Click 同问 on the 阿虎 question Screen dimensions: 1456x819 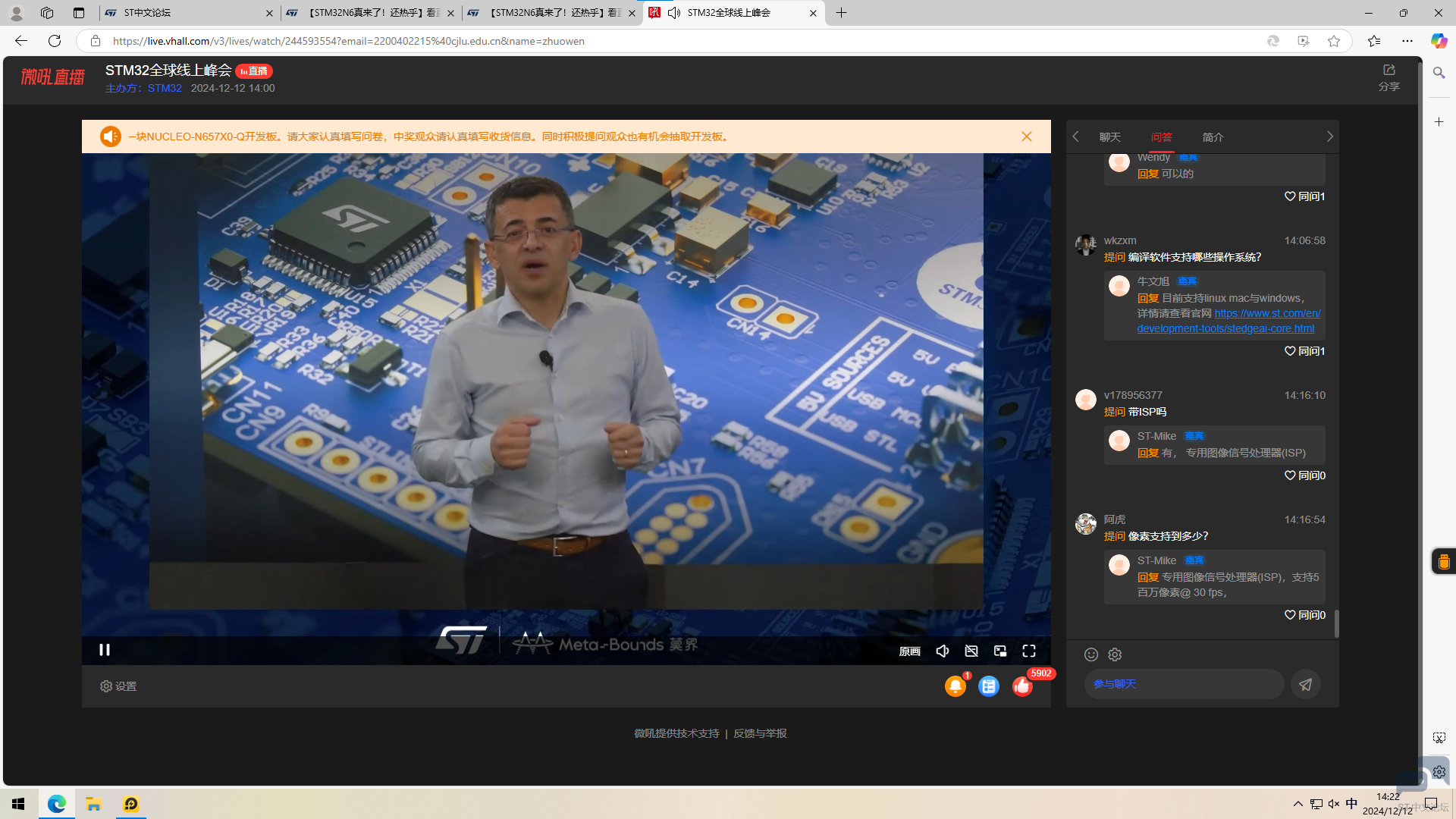1305,615
